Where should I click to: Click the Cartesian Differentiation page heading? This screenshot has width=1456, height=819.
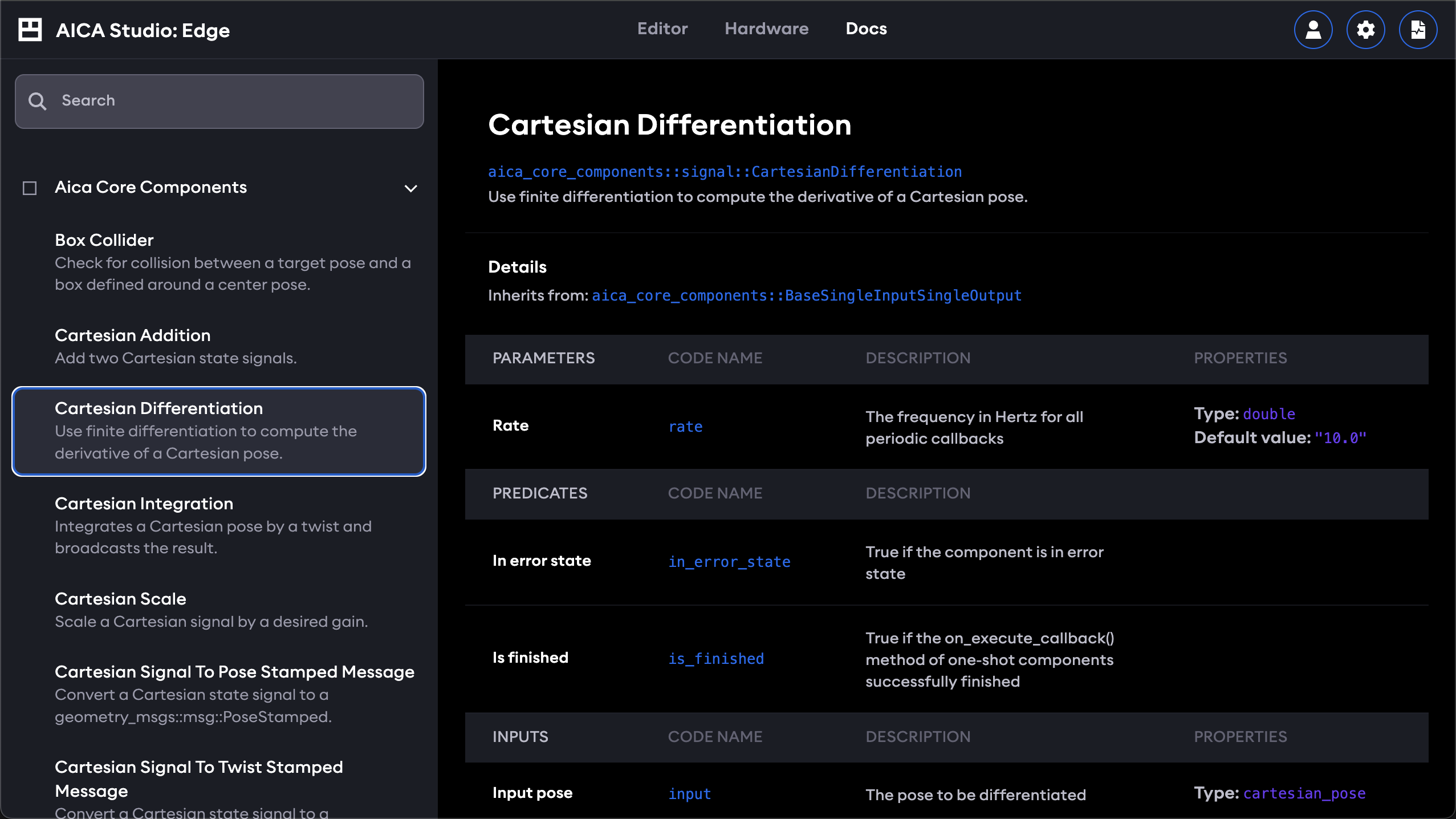pyautogui.click(x=669, y=124)
